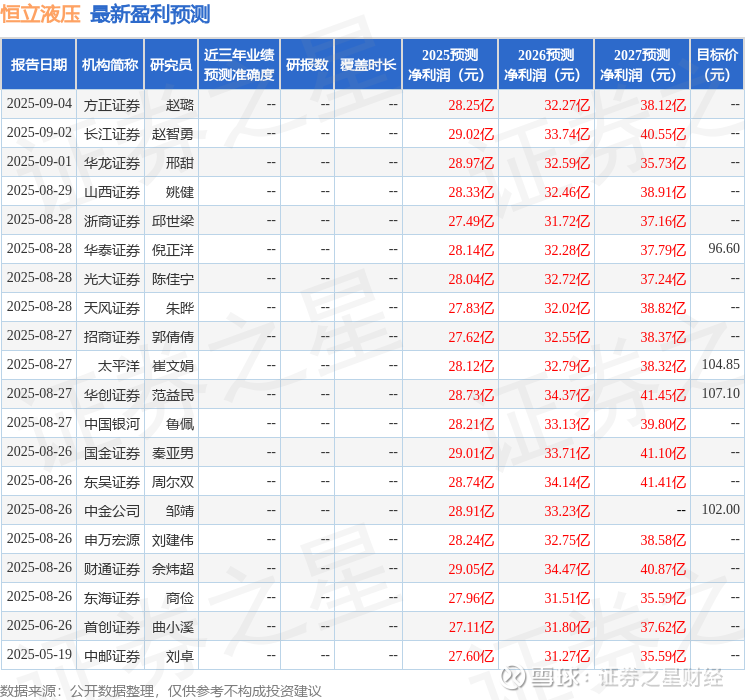Click analyst name 郭倩倩
The image size is (745, 700).
coord(172,337)
